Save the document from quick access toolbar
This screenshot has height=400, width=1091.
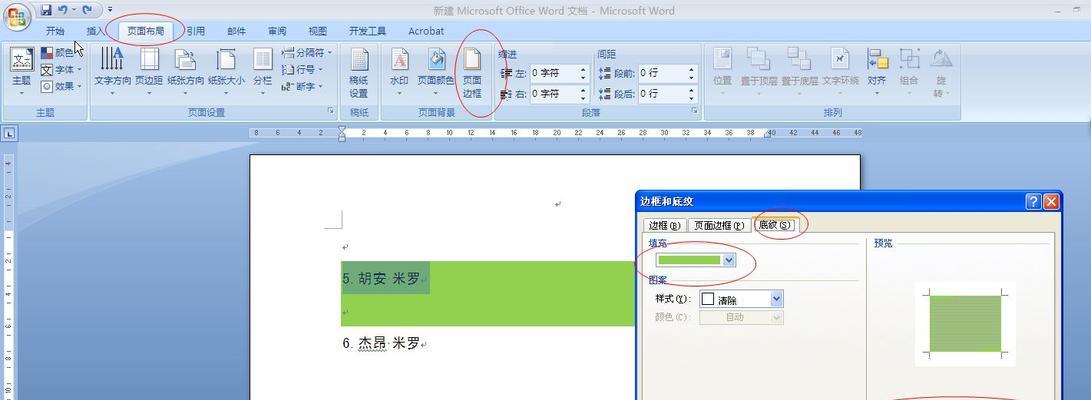coord(46,10)
